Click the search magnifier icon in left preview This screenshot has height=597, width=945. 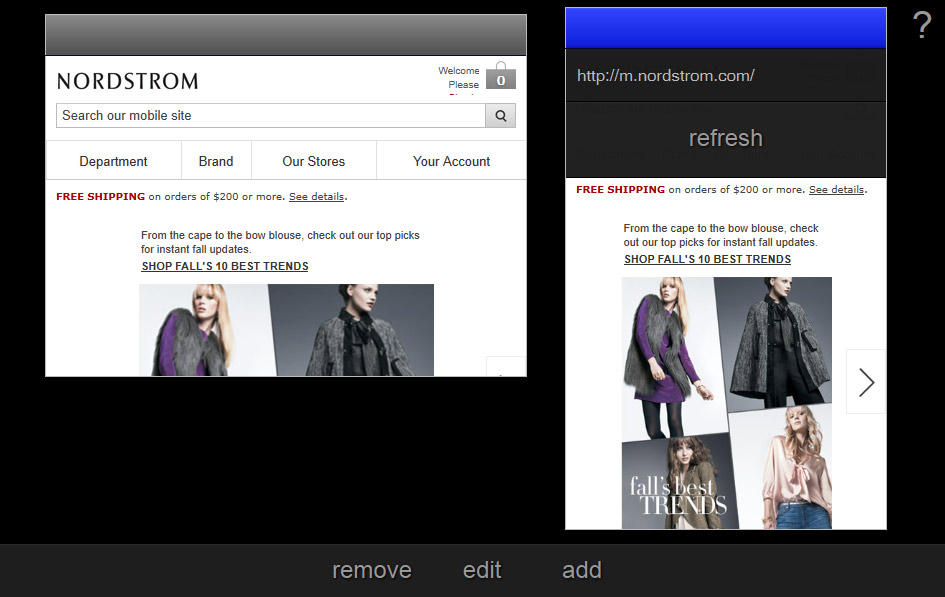pyautogui.click(x=500, y=116)
